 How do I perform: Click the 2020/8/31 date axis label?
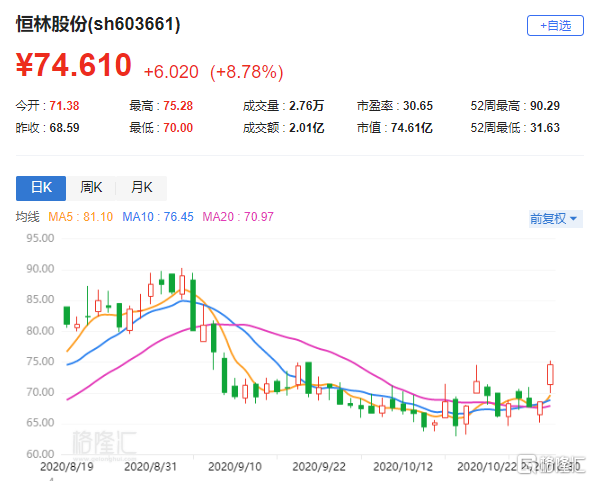[150, 467]
